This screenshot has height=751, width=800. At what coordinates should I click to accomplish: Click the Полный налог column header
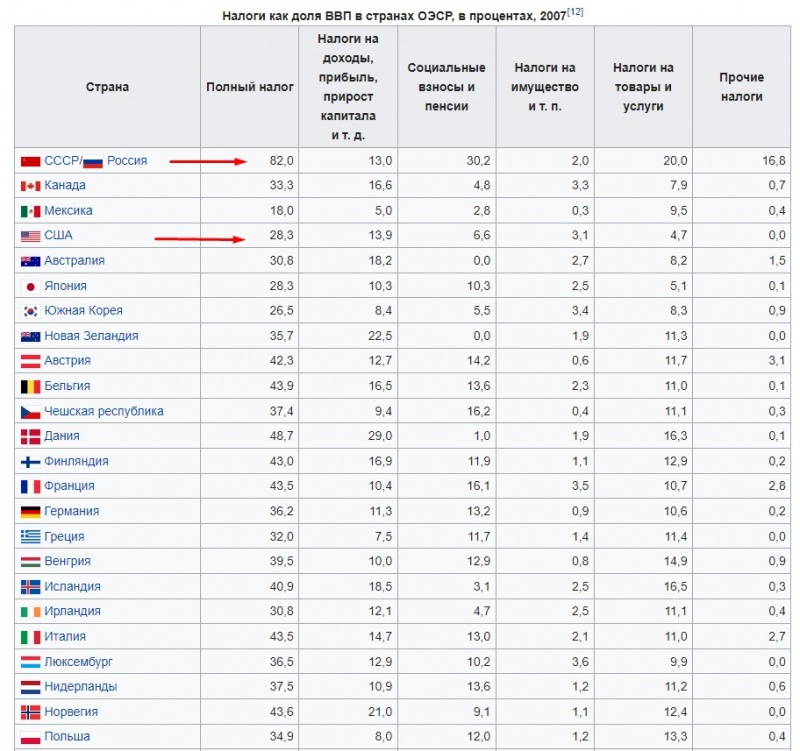pyautogui.click(x=250, y=87)
